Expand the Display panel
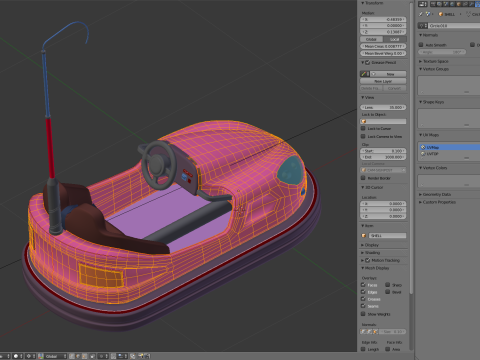The image size is (480, 360). click(363, 245)
